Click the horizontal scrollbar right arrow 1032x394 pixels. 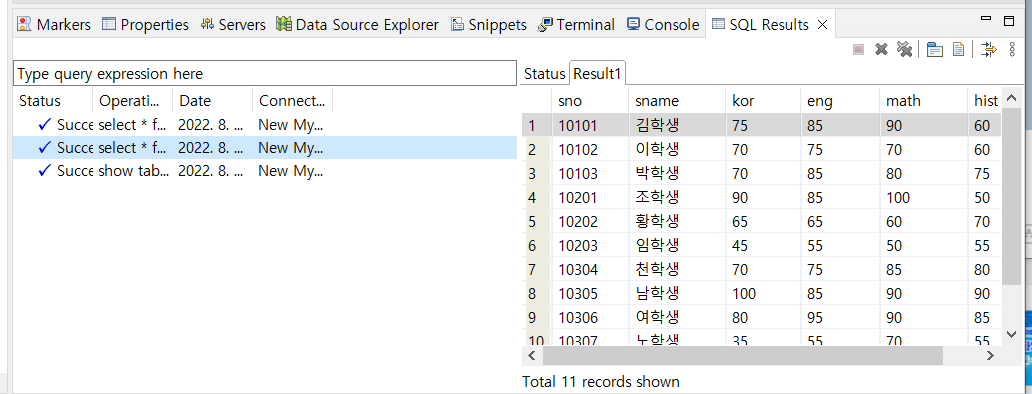point(991,355)
